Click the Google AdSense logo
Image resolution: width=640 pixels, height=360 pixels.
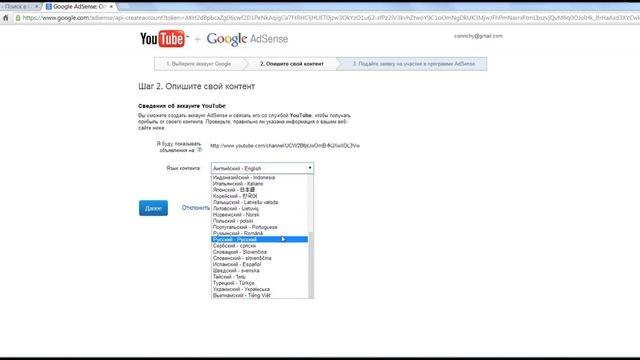[247, 39]
